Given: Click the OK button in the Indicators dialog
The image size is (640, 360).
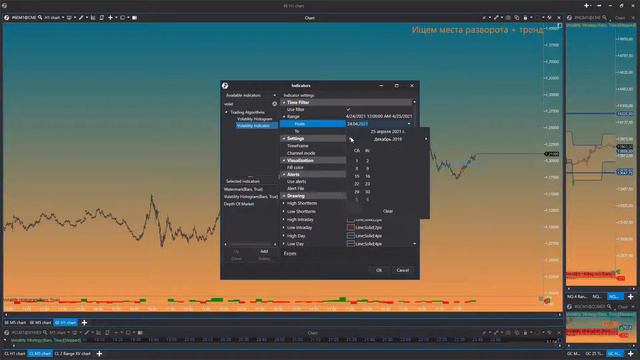Looking at the screenshot, I should tap(379, 270).
